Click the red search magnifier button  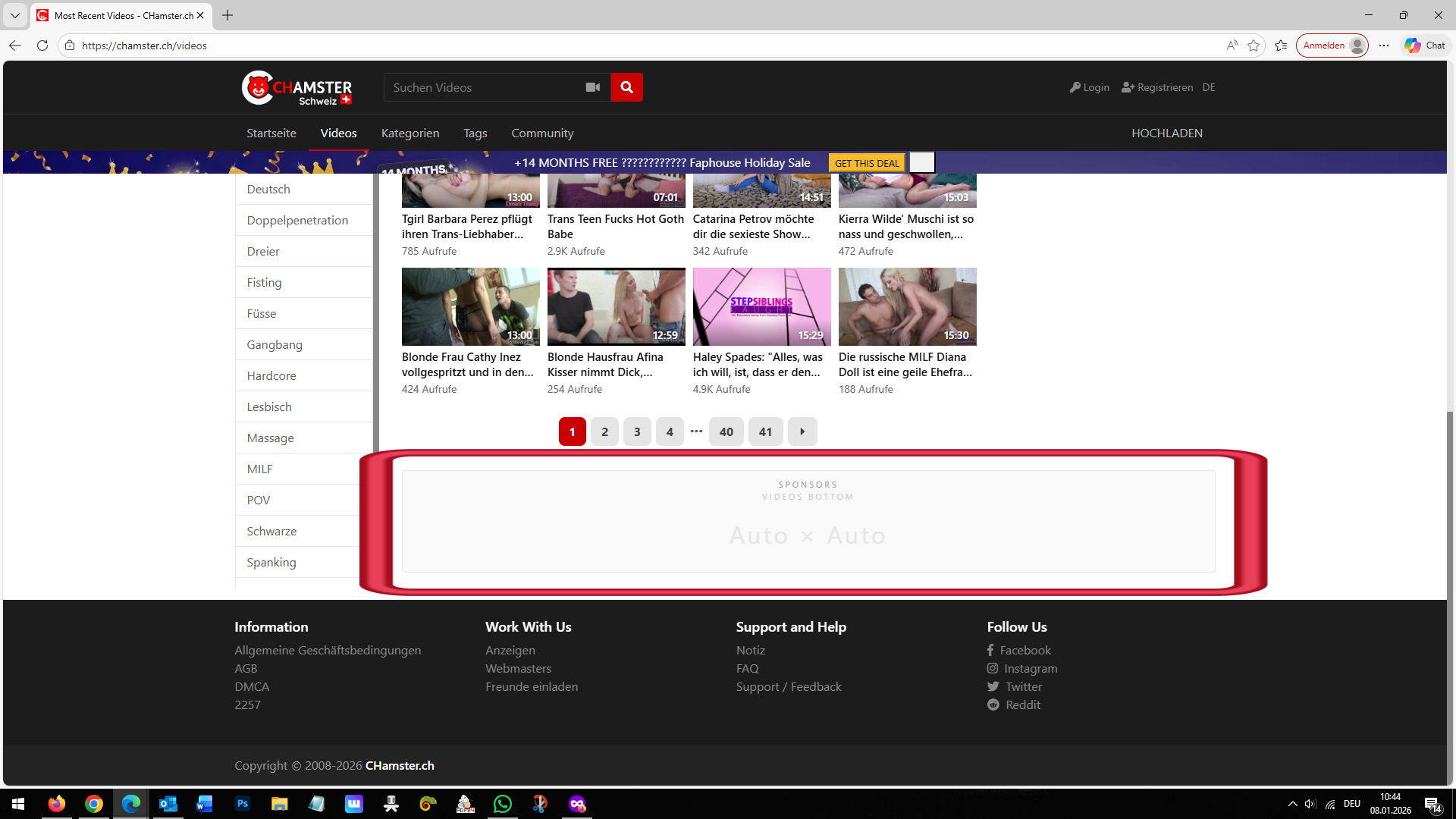(x=626, y=87)
